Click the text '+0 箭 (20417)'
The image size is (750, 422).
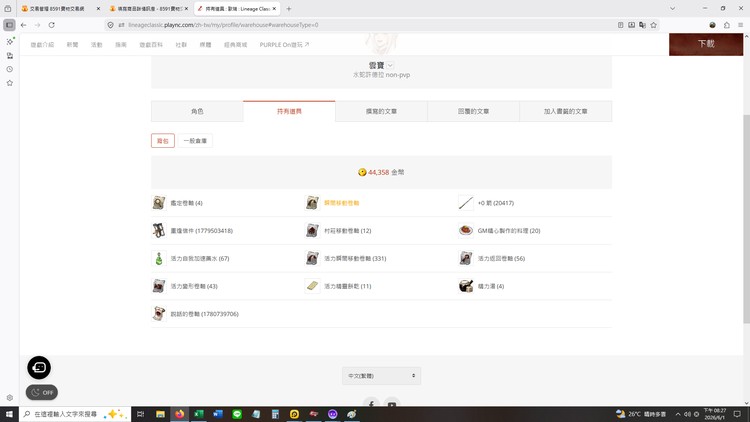(x=496, y=203)
